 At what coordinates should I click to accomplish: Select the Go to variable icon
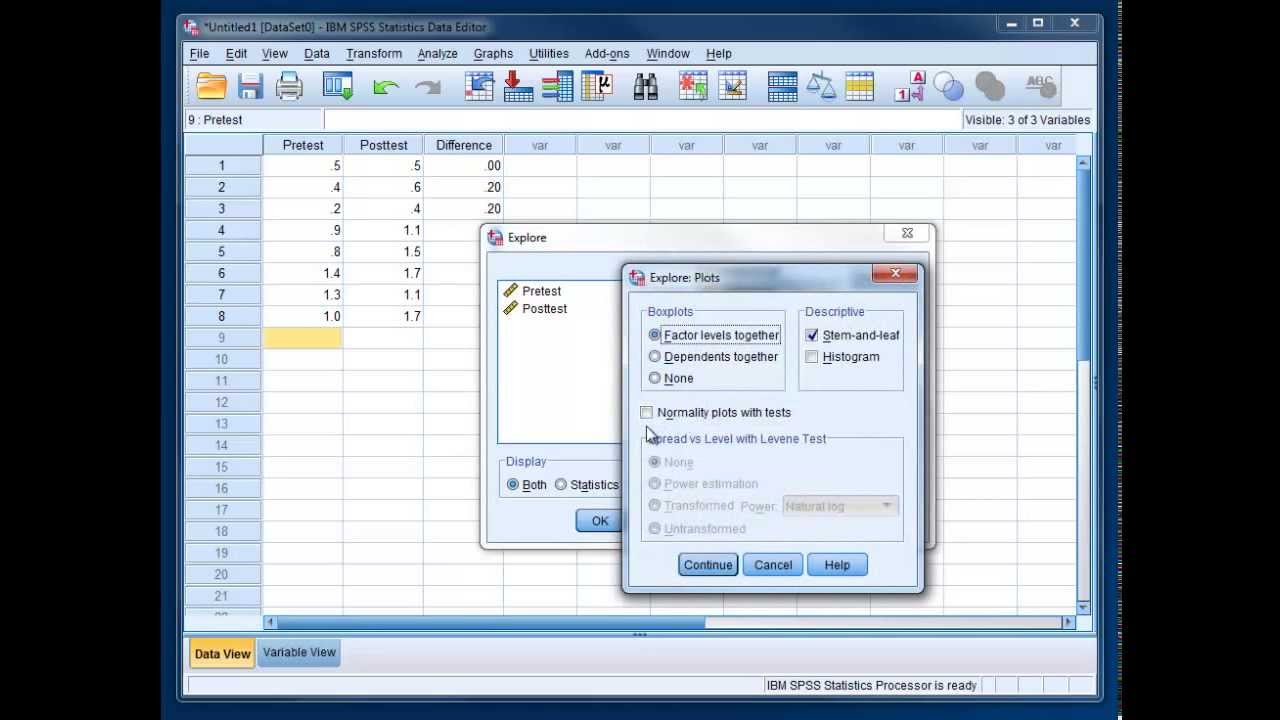tap(518, 87)
